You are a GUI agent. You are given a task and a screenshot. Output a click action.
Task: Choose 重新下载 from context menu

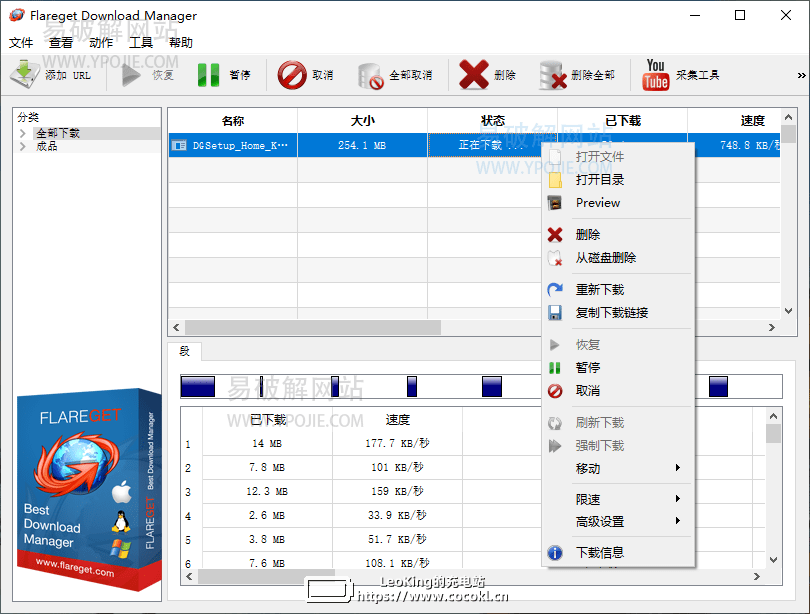point(600,290)
